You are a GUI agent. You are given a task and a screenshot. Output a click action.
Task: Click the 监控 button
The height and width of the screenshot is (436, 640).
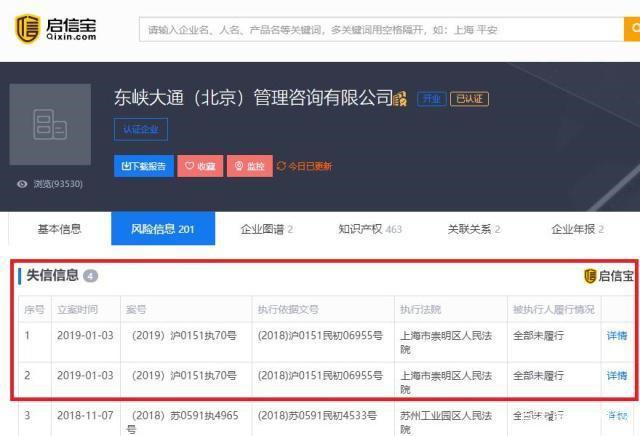click(x=250, y=166)
